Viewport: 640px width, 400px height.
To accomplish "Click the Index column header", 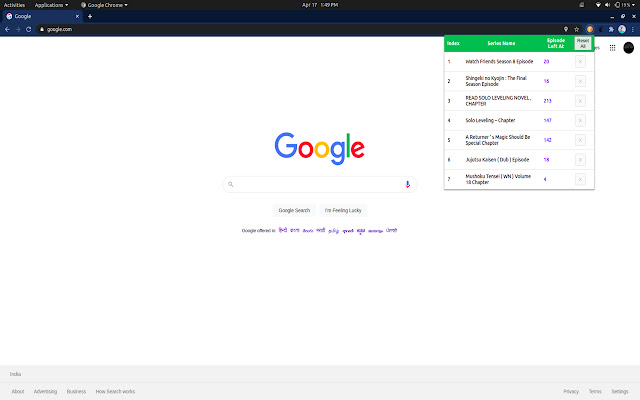I will click(453, 43).
